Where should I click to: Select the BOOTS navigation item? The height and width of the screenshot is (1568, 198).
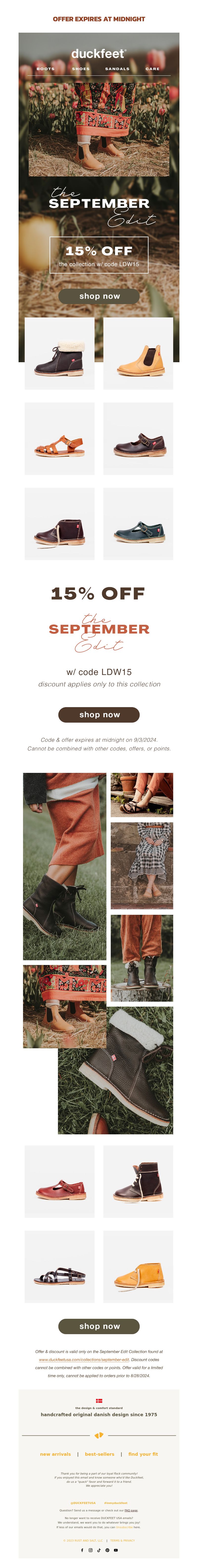tap(46, 69)
